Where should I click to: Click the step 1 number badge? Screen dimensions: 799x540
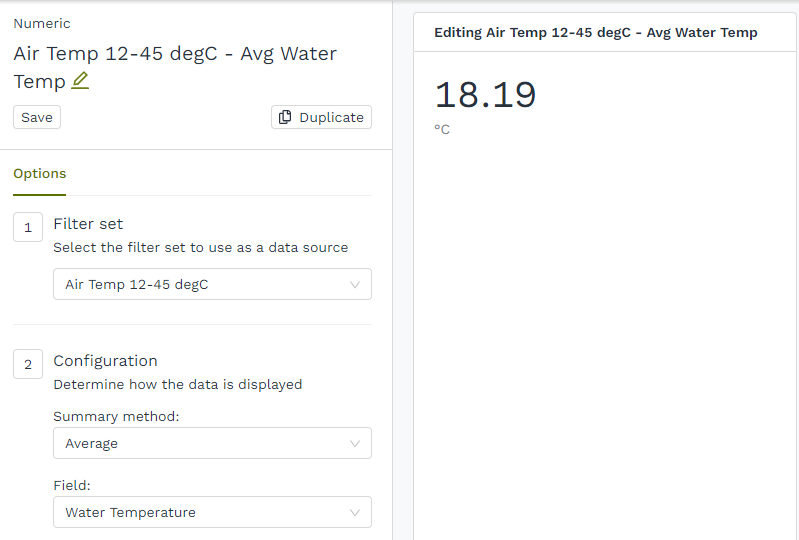pyautogui.click(x=27, y=227)
